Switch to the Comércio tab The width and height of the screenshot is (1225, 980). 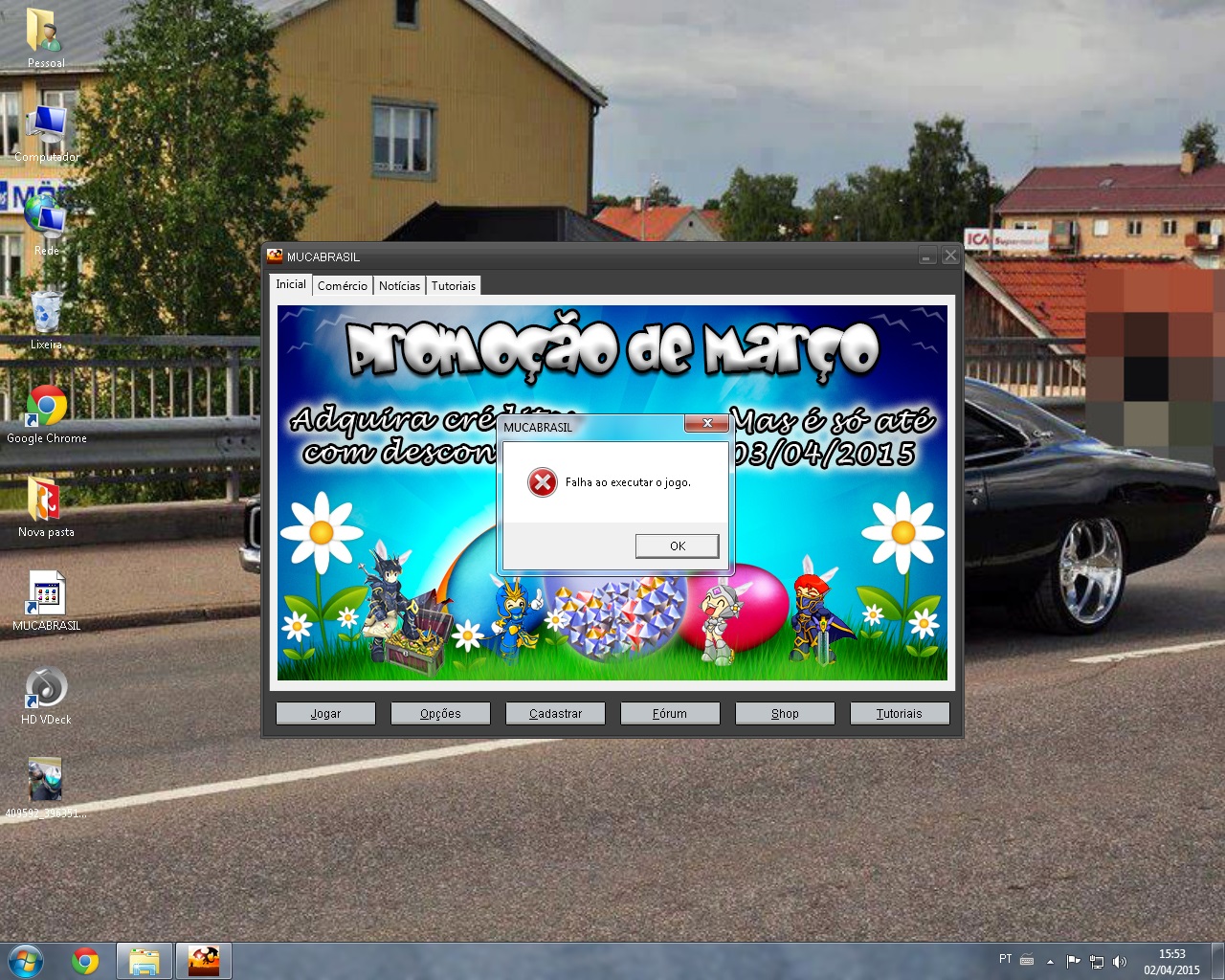pos(342,285)
